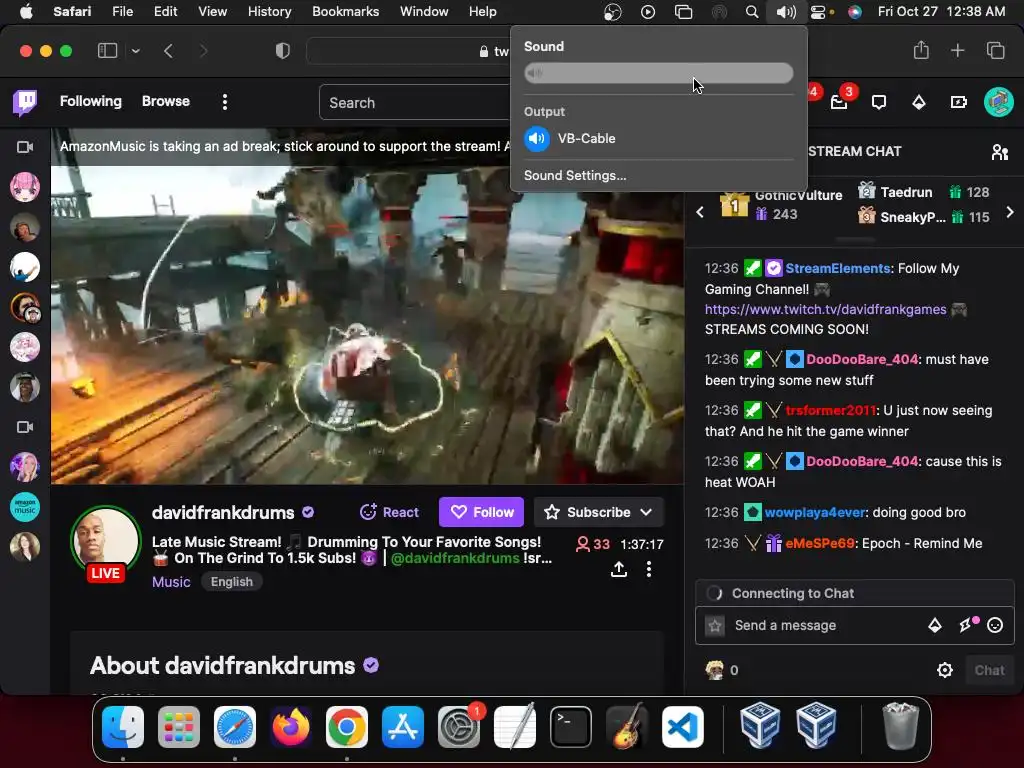Viewport: 1024px width, 768px height.
Task: Open the Twitch more options menu
Action: click(x=225, y=102)
